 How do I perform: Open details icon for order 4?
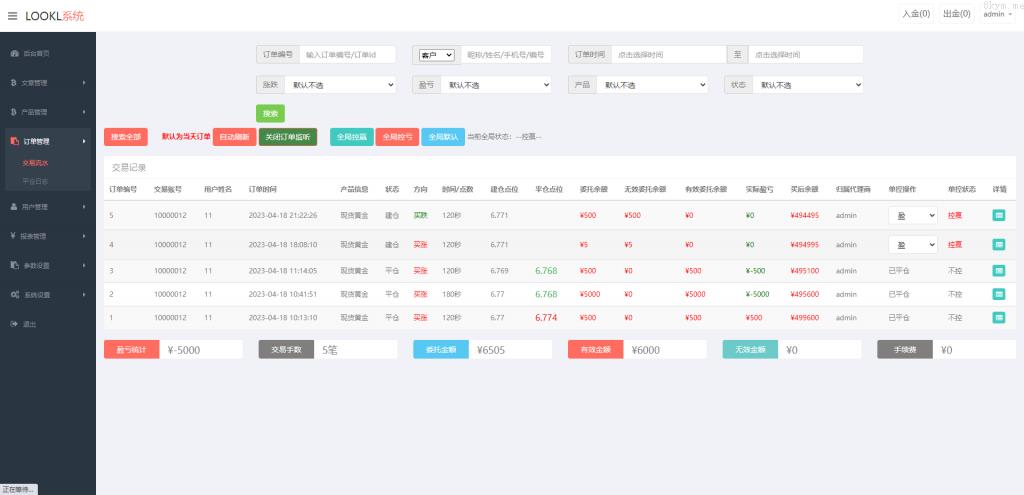[999, 244]
